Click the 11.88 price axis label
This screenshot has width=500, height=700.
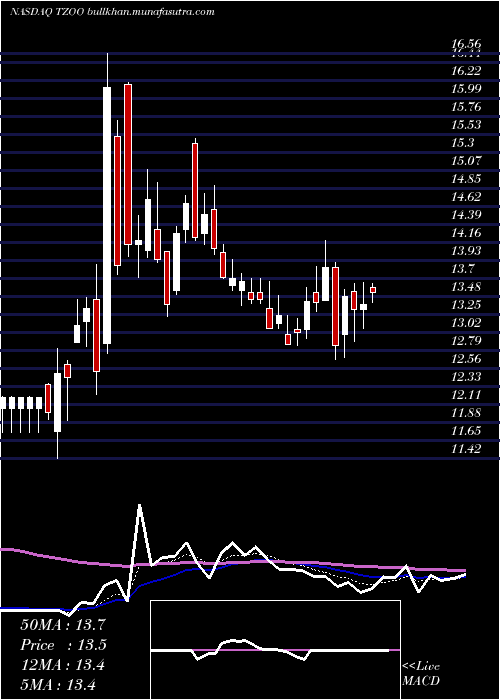466,412
